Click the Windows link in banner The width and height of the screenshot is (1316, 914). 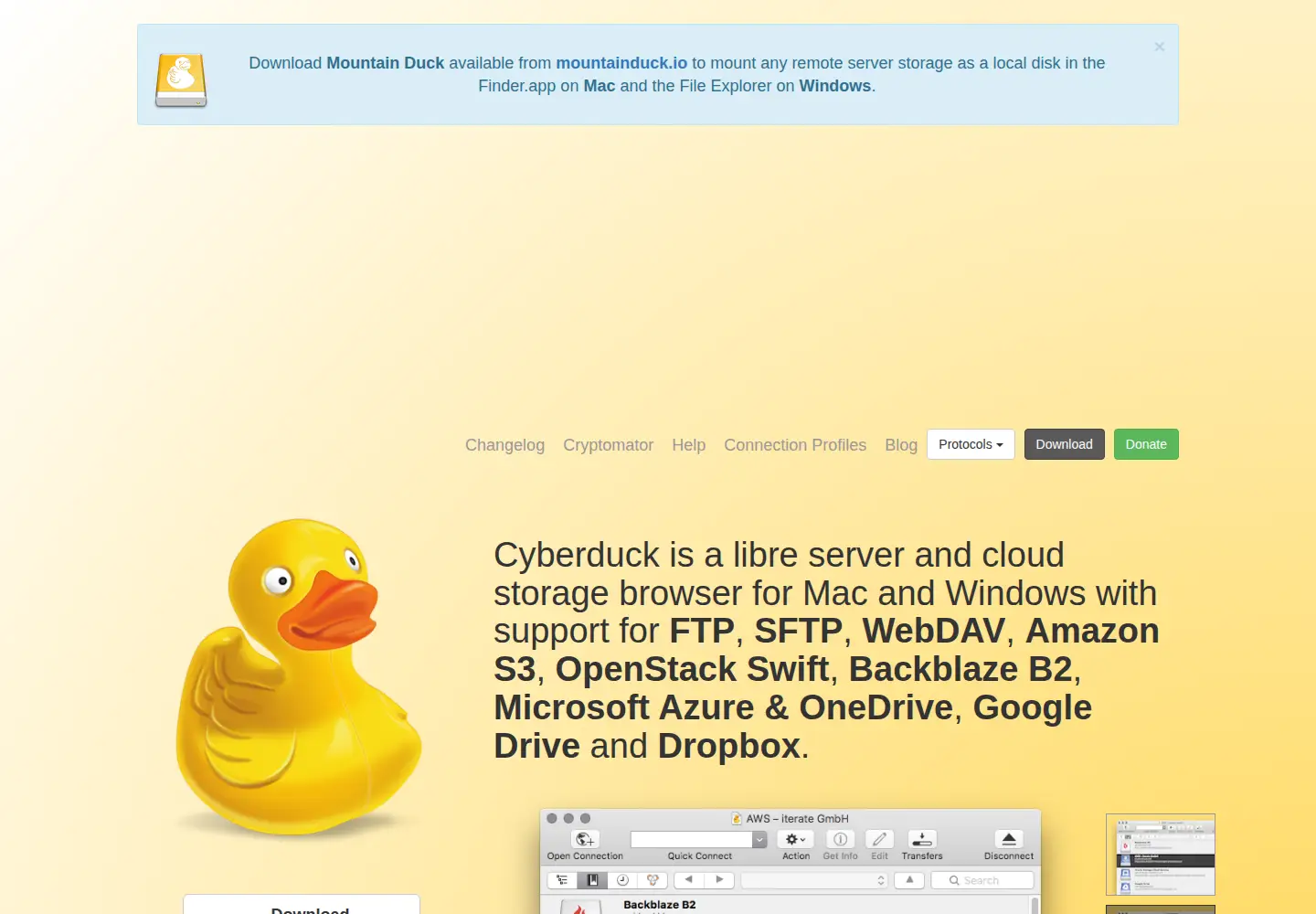pos(835,86)
